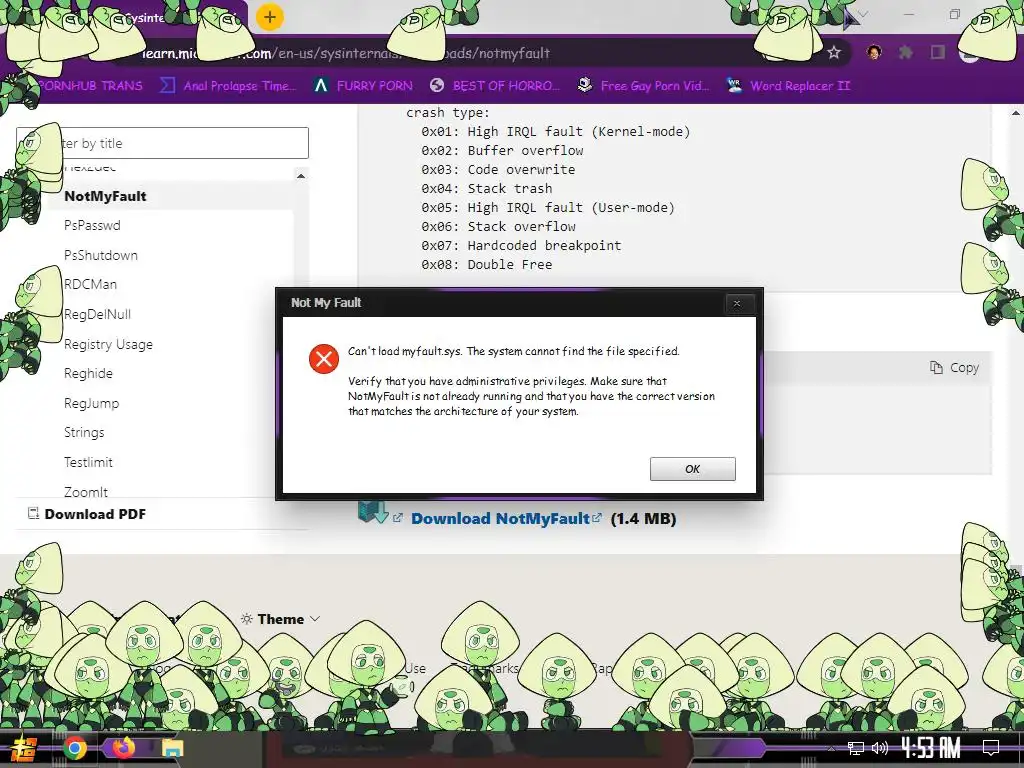Select the '0x08: Double Free' line

pos(487,264)
